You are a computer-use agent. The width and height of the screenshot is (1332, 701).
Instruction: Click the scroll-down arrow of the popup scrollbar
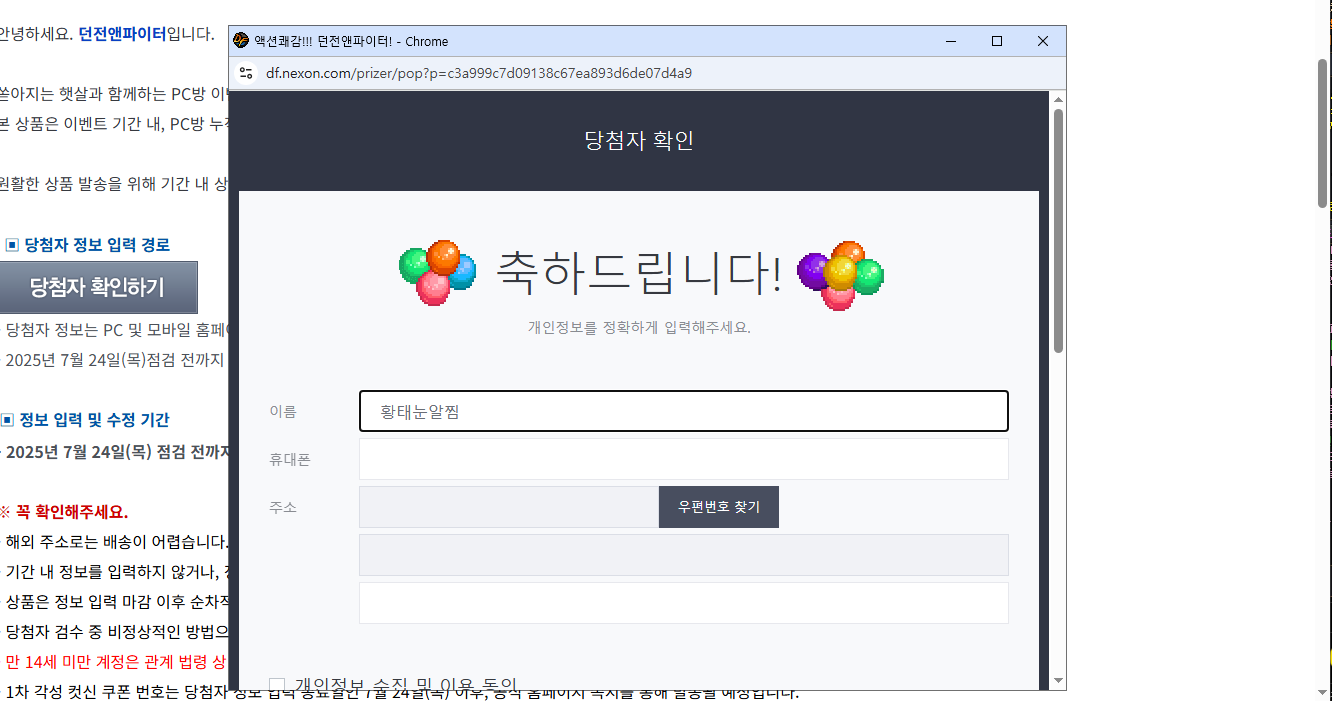tap(1058, 681)
